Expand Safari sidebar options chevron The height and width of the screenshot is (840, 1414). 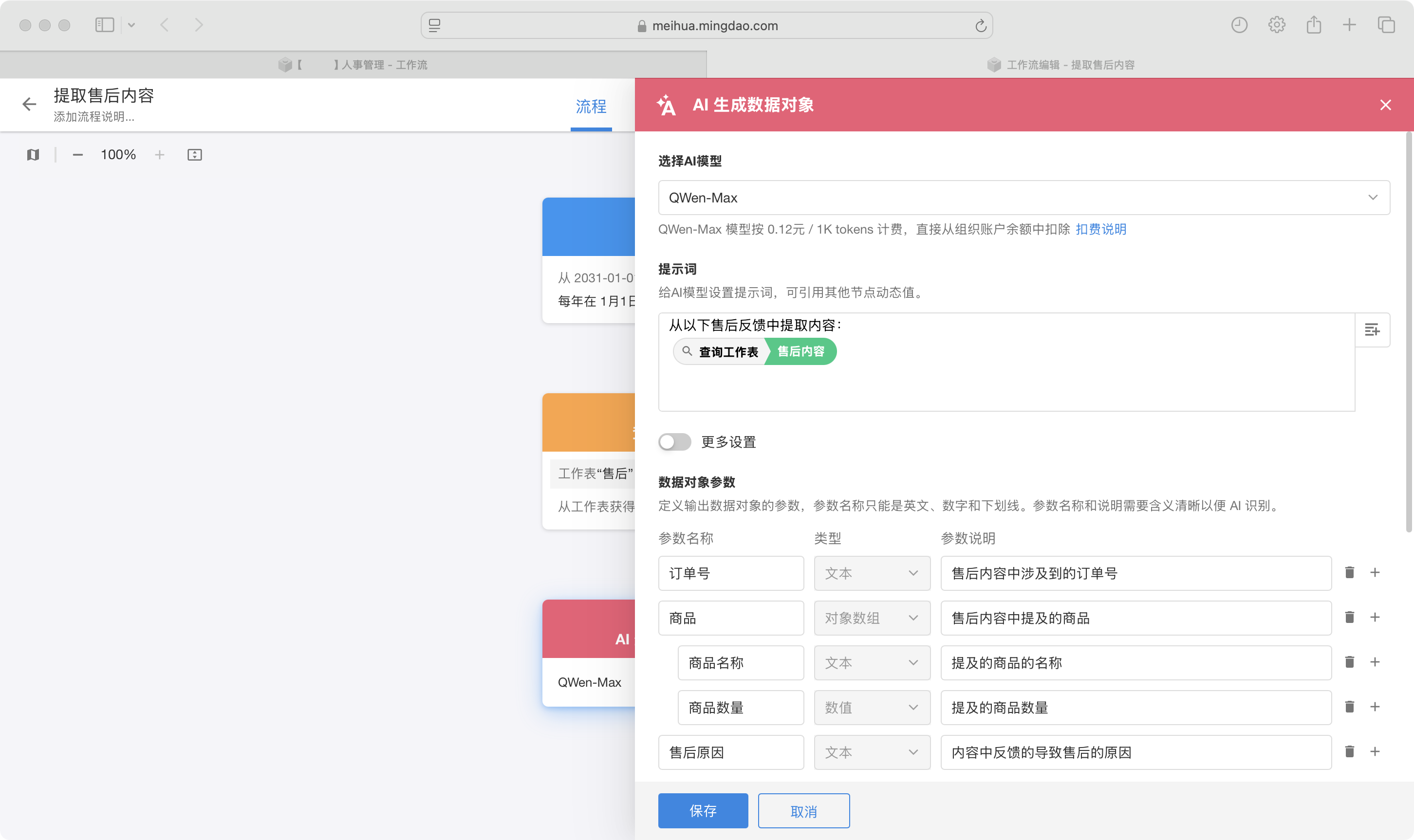(131, 25)
